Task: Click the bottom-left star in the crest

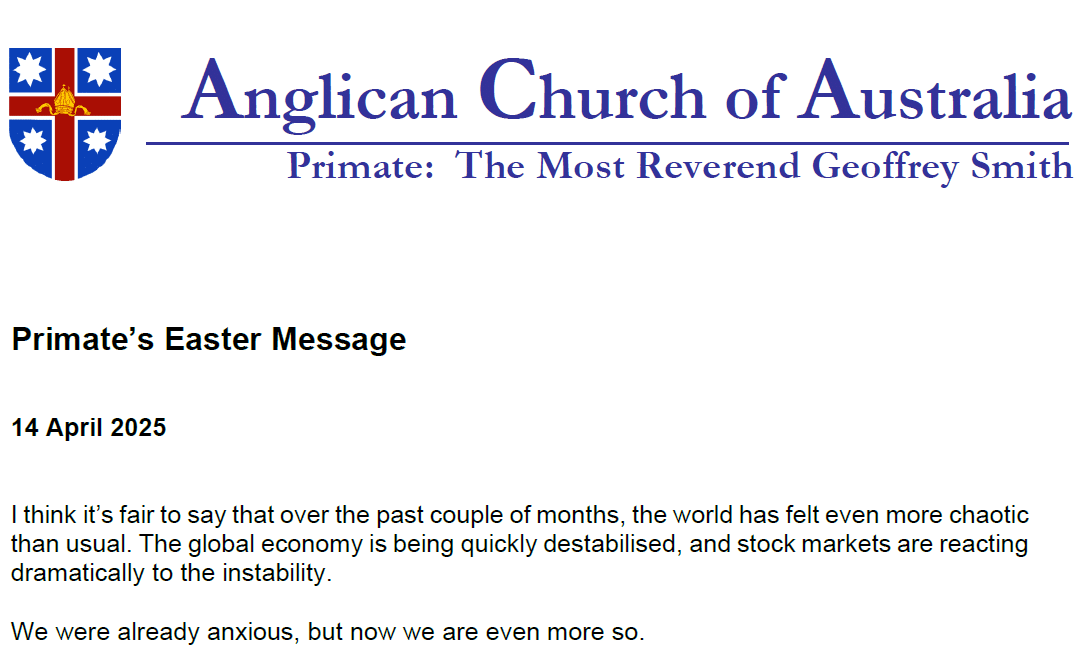Action: (32, 141)
